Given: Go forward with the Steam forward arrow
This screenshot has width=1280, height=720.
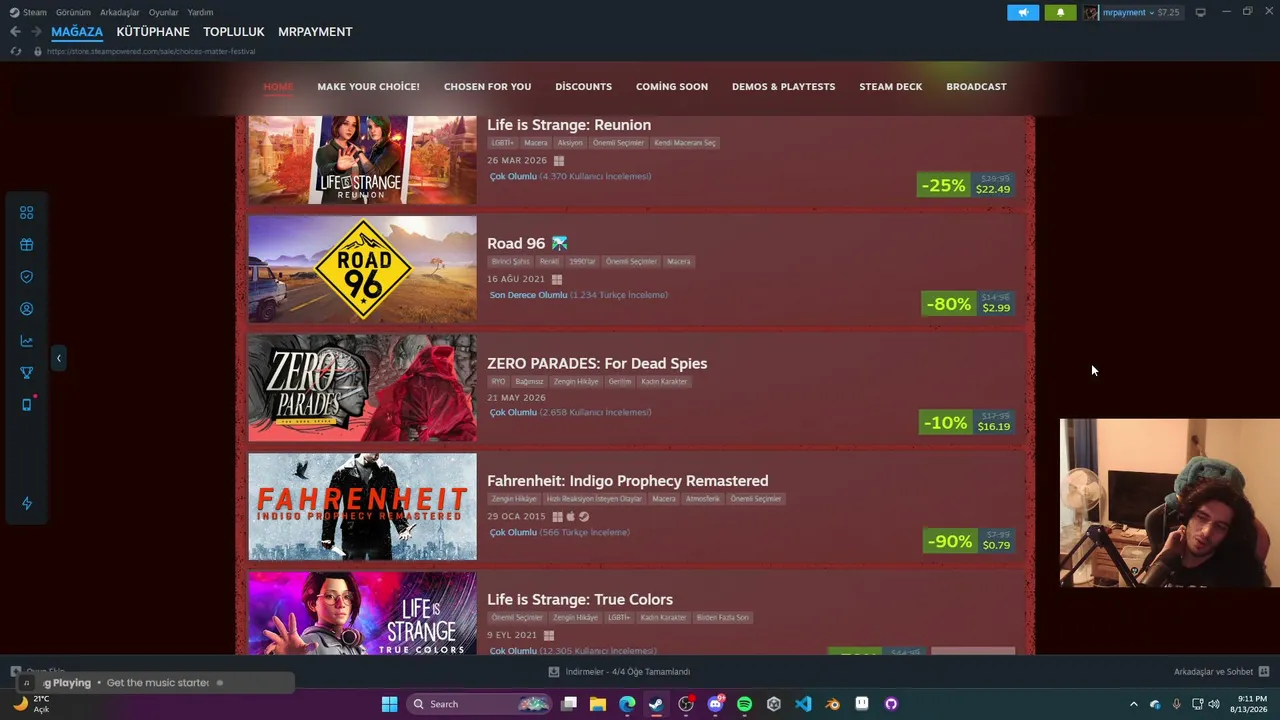Looking at the screenshot, I should (x=36, y=32).
